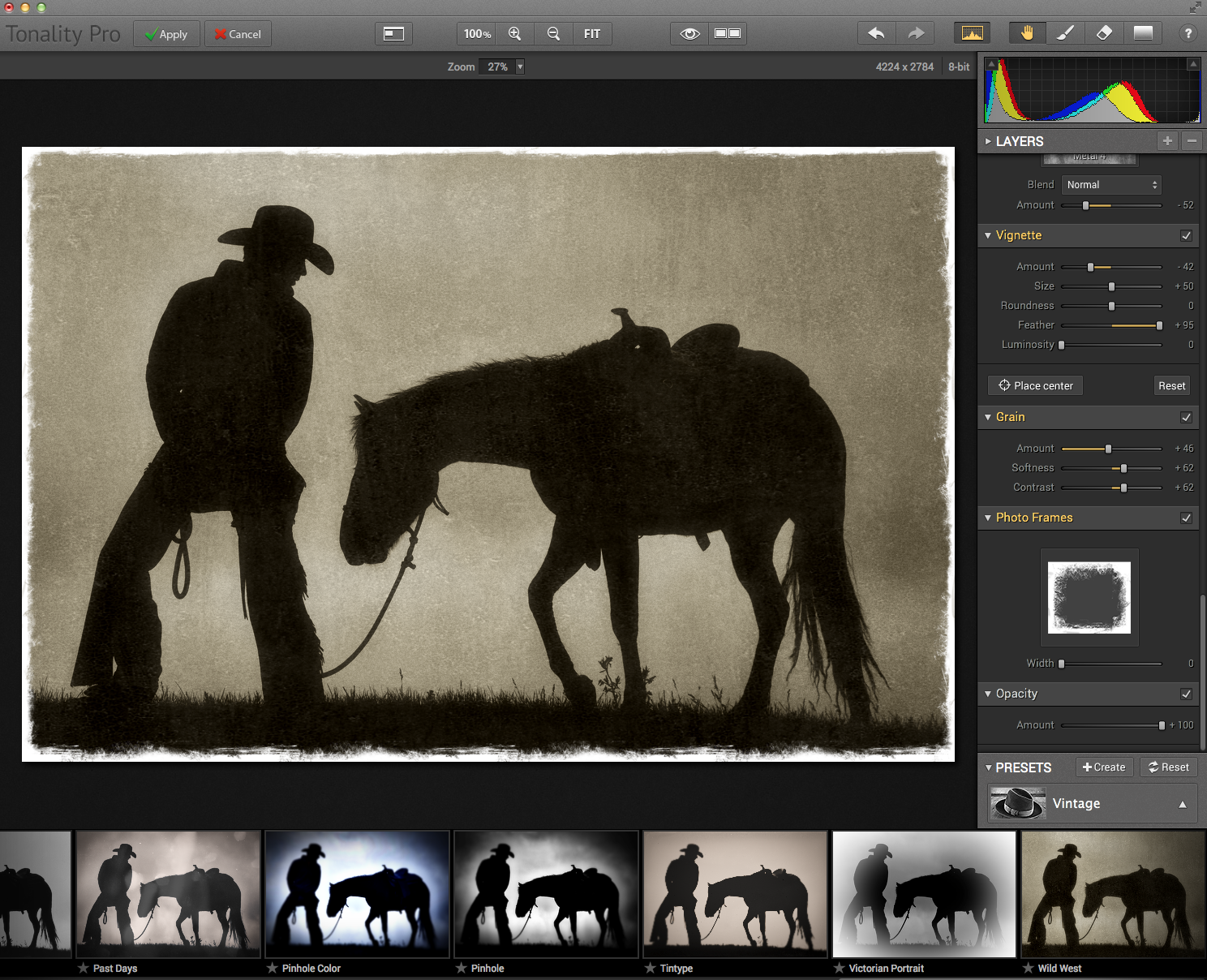The image size is (1207, 980).
Task: Expand the LAYERS panel triangle
Action: tap(988, 141)
